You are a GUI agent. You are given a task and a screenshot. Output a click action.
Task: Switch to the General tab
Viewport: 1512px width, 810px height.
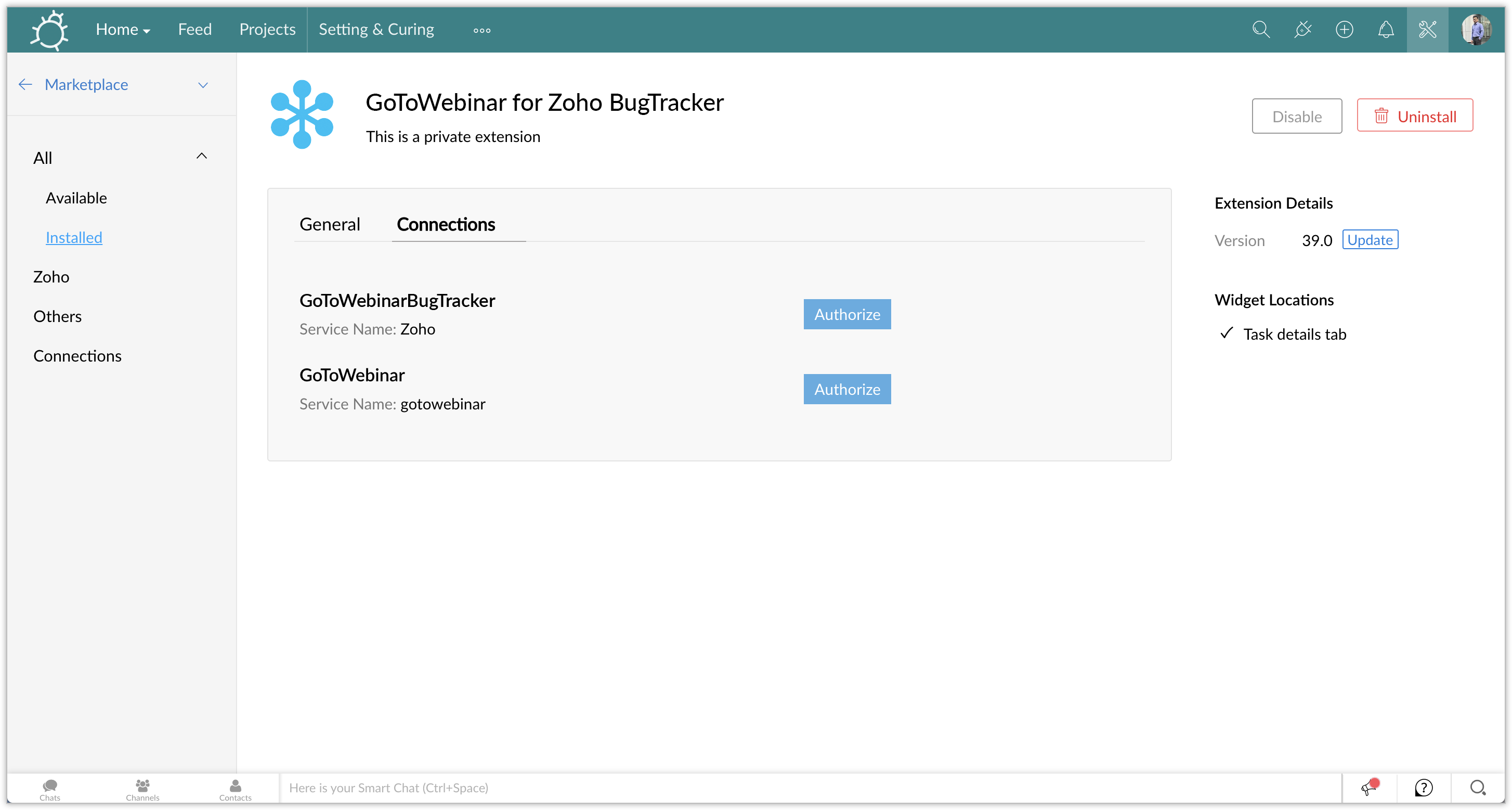click(x=329, y=224)
